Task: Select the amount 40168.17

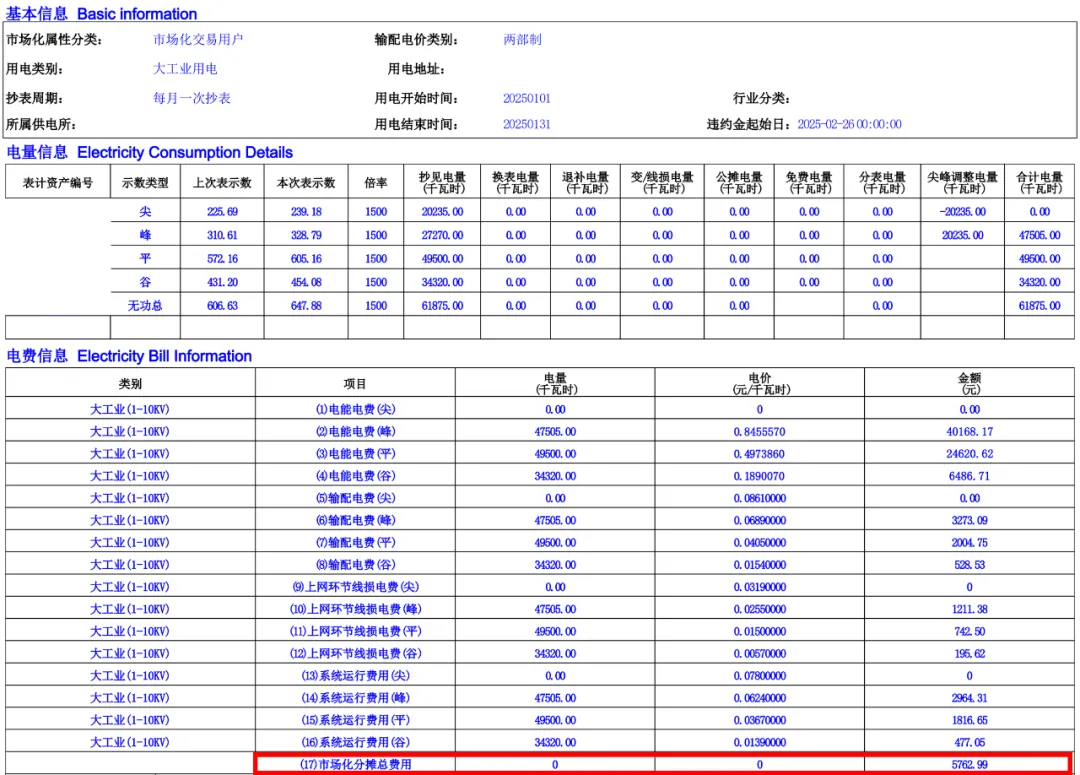Action: tap(968, 431)
